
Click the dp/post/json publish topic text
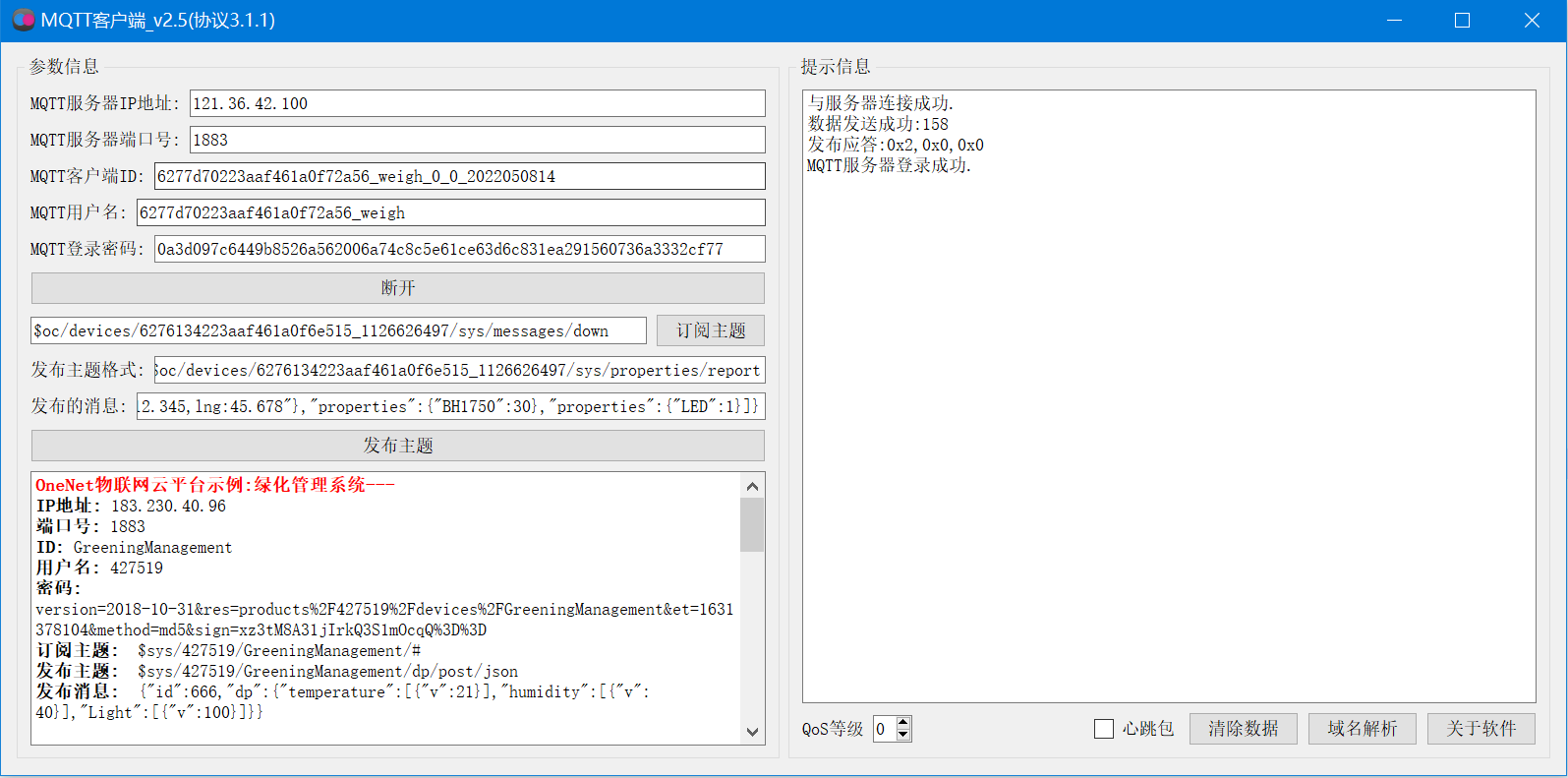tap(327, 671)
